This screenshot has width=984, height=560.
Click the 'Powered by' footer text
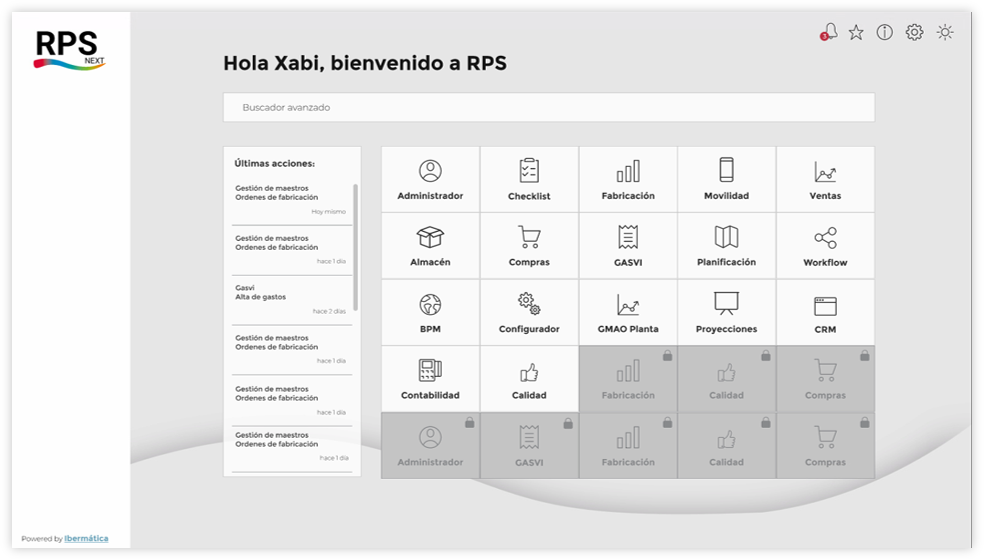coord(41,539)
